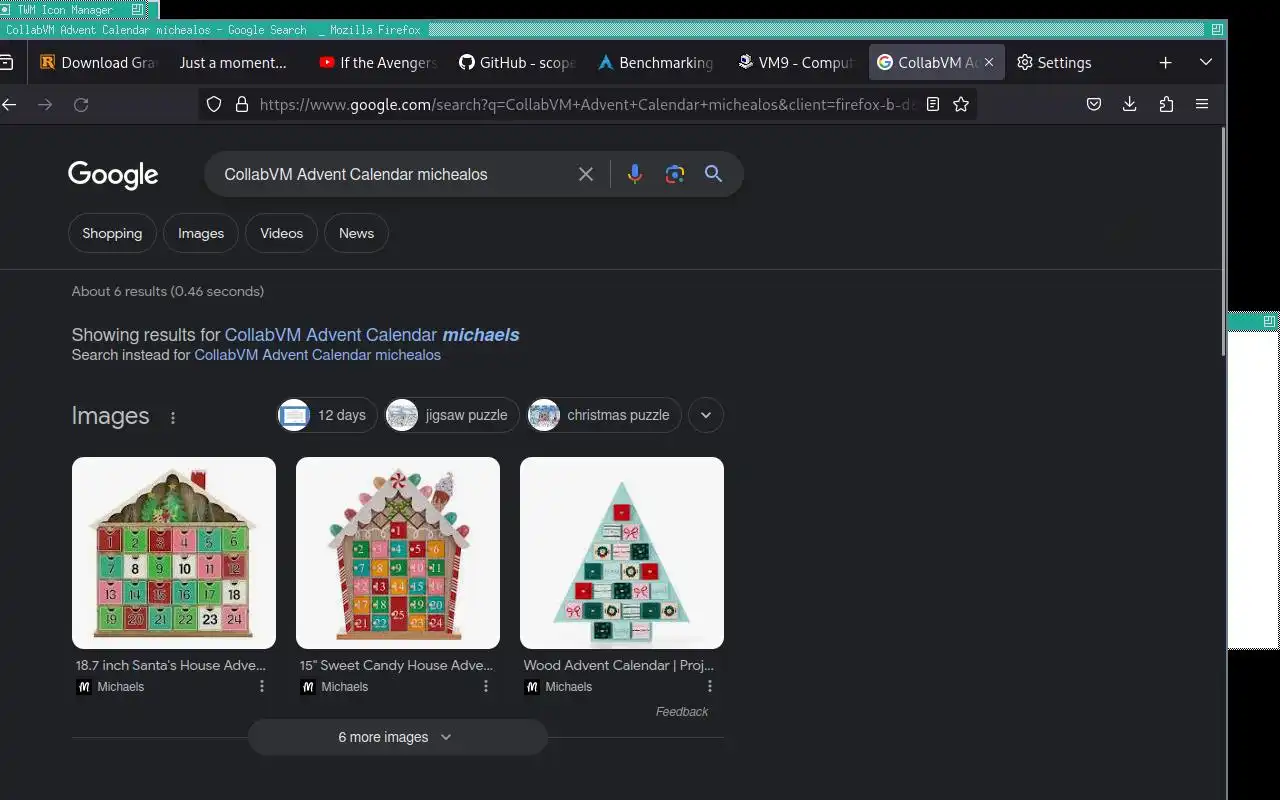Search by image with the Lens icon

point(675,174)
